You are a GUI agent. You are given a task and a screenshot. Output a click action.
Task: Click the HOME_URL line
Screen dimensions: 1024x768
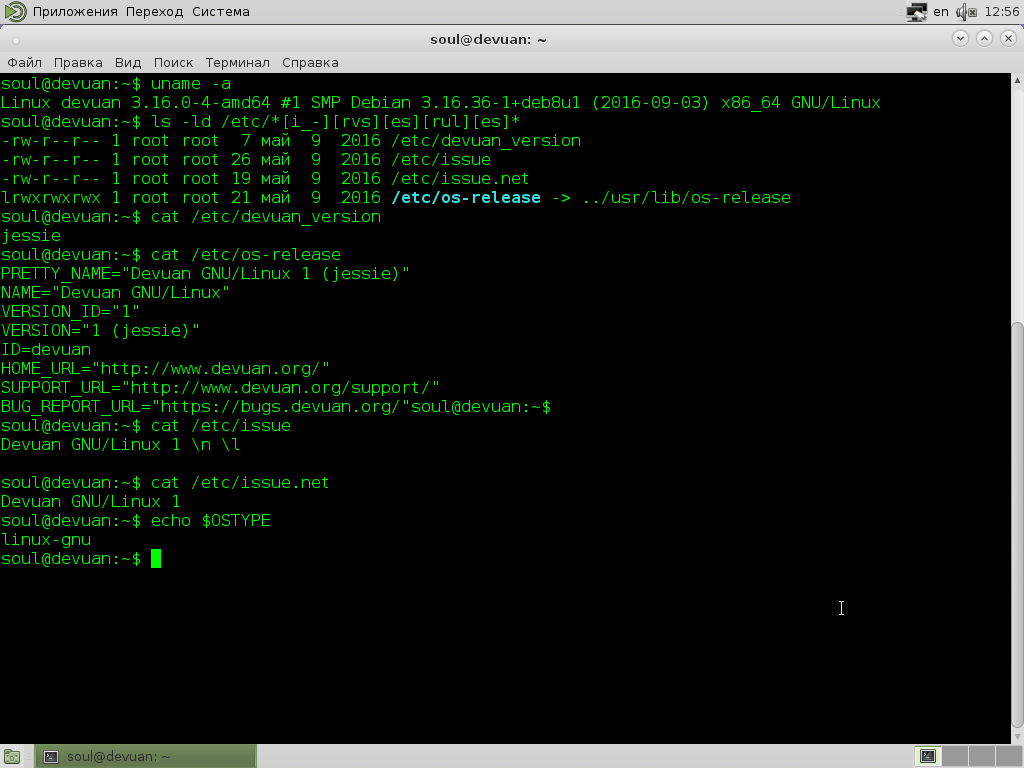165,368
